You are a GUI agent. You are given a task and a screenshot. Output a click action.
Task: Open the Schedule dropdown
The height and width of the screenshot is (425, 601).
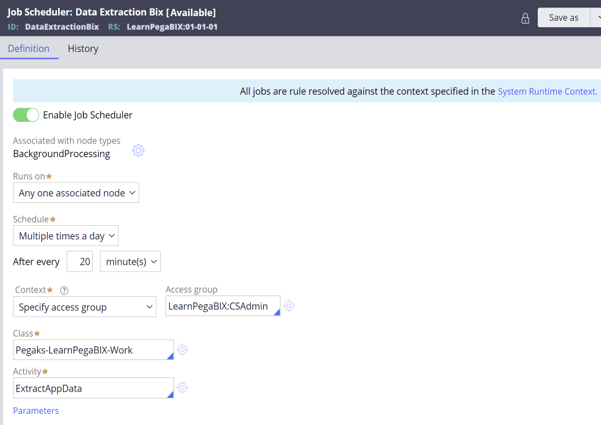click(x=66, y=236)
